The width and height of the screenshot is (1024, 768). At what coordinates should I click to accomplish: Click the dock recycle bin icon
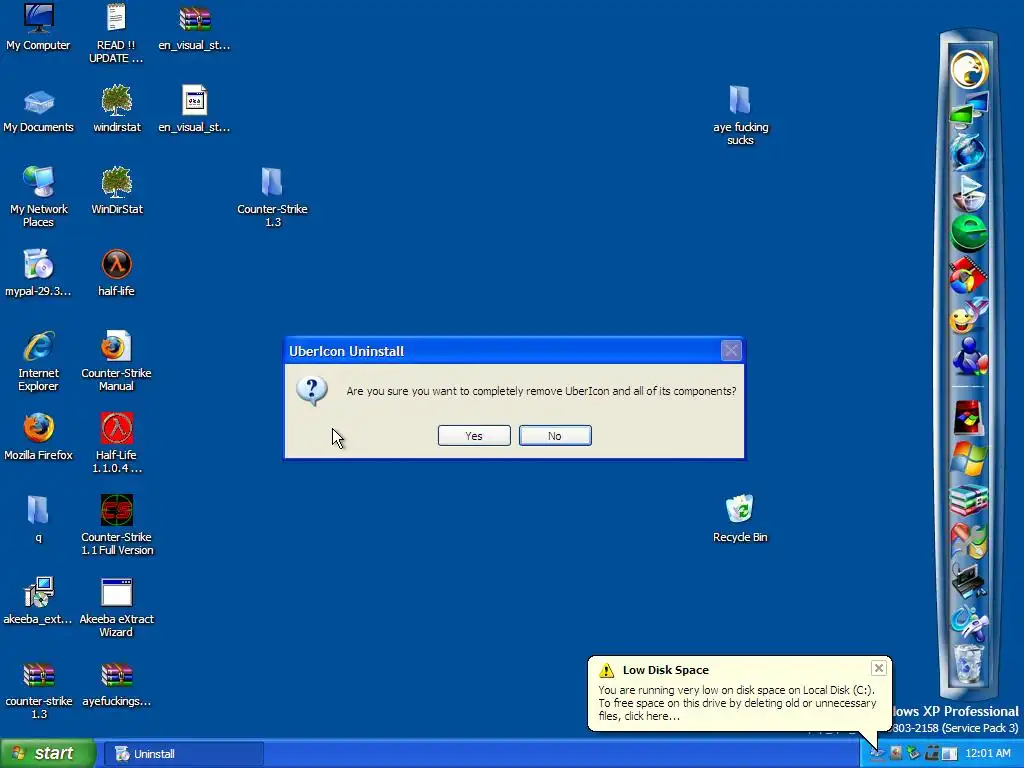point(969,664)
